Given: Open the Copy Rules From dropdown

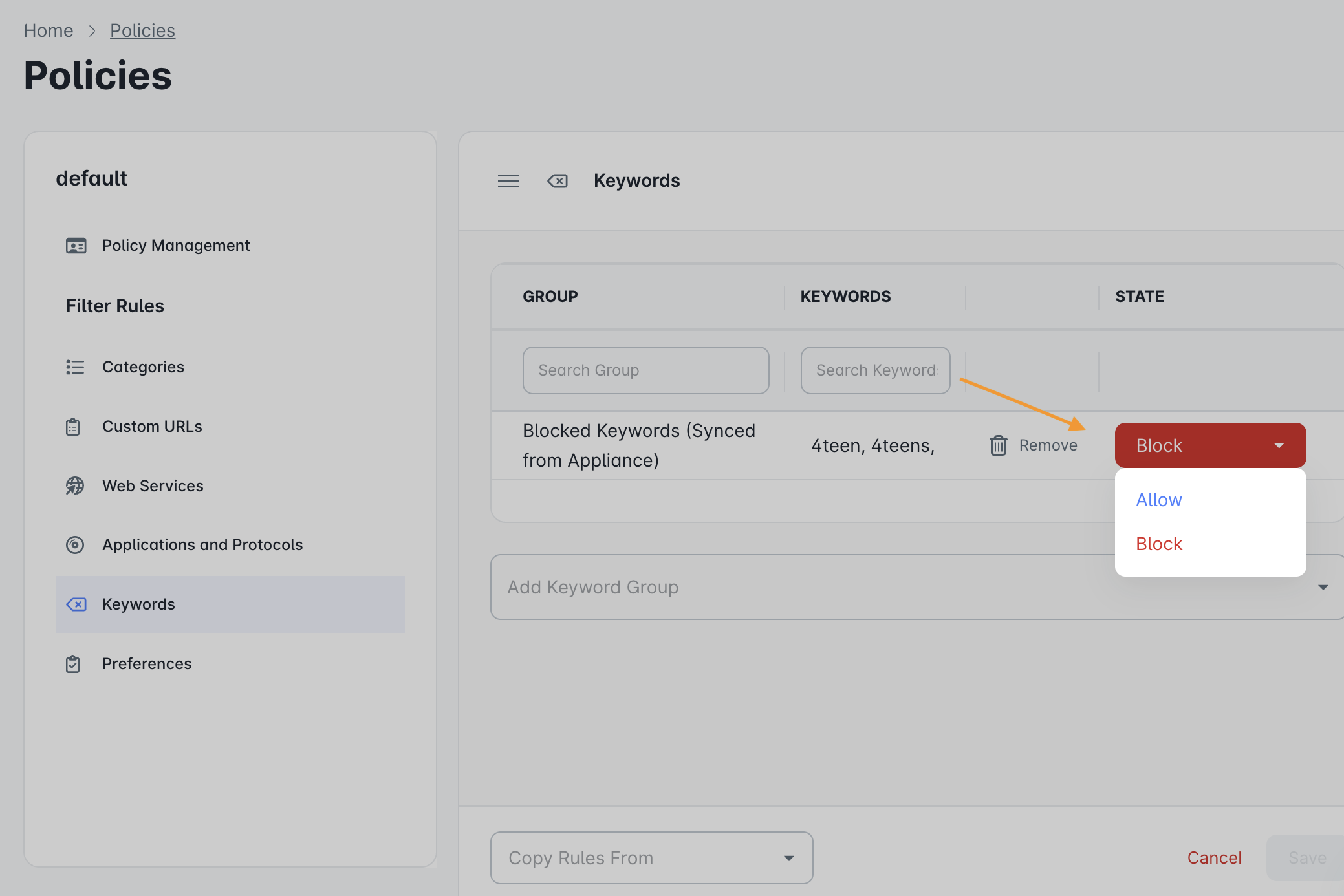Looking at the screenshot, I should point(651,858).
